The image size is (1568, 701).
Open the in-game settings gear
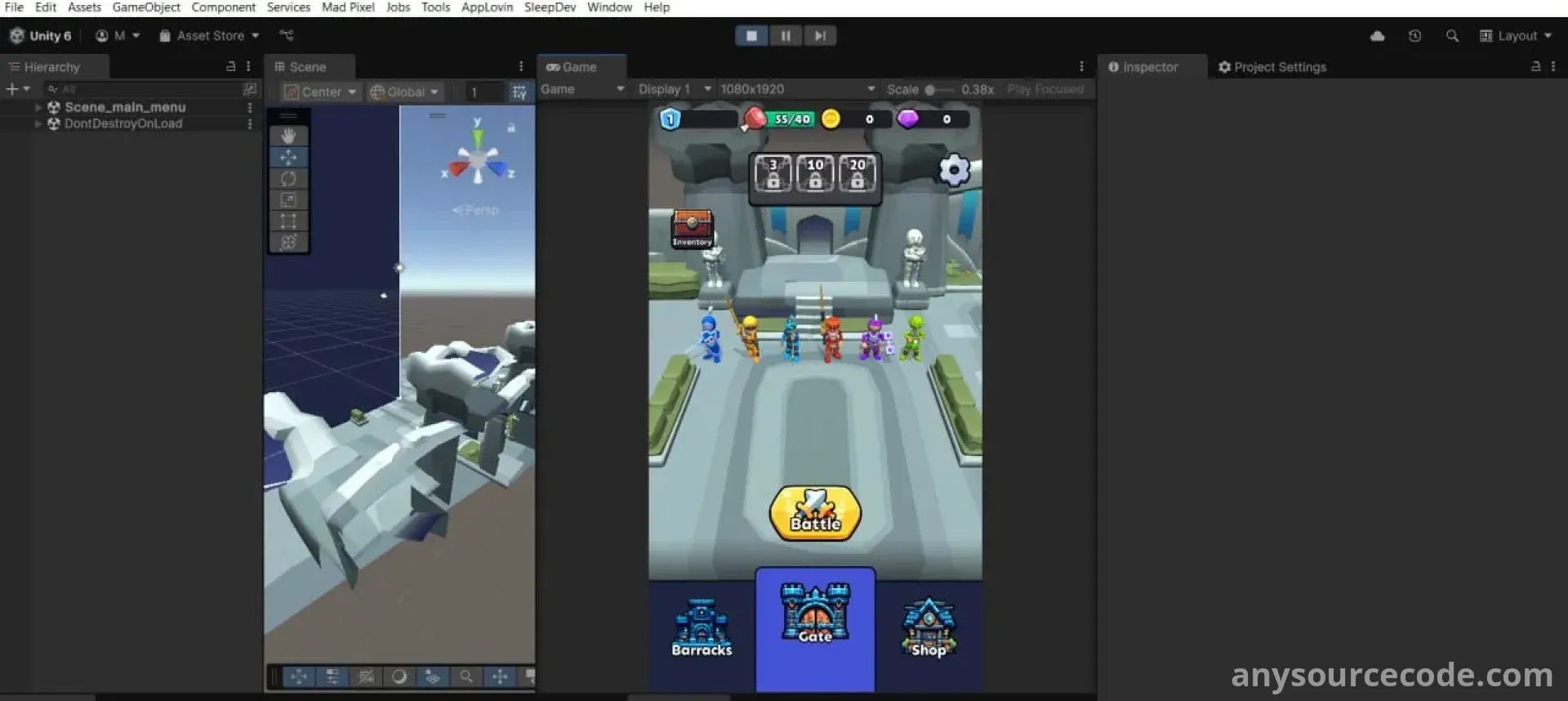(953, 171)
